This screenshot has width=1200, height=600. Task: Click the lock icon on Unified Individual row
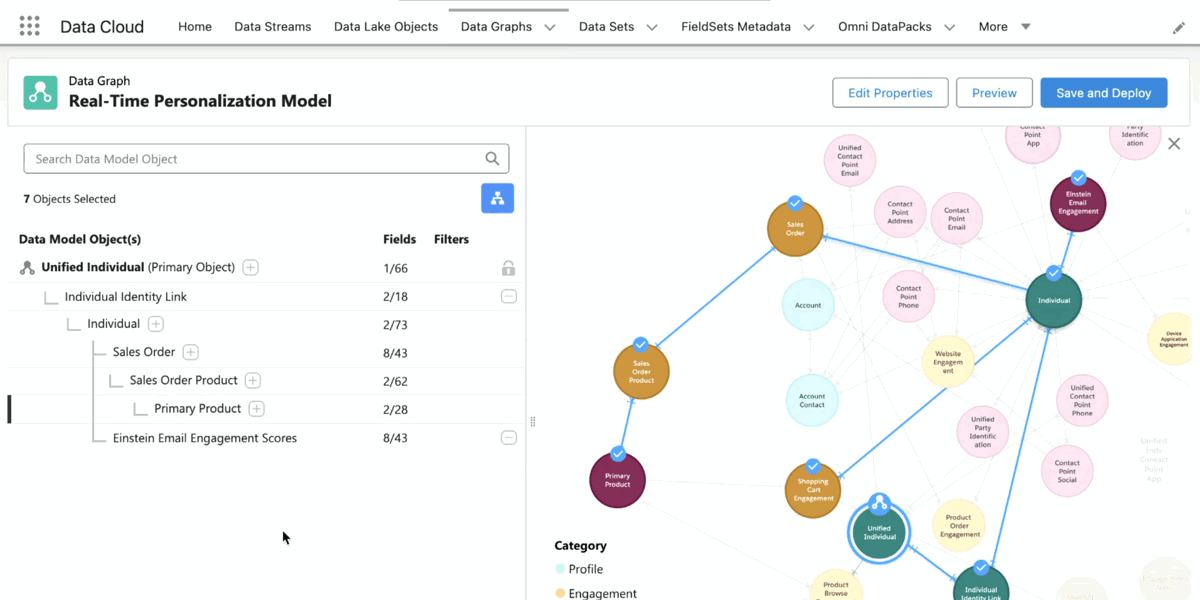click(x=508, y=268)
